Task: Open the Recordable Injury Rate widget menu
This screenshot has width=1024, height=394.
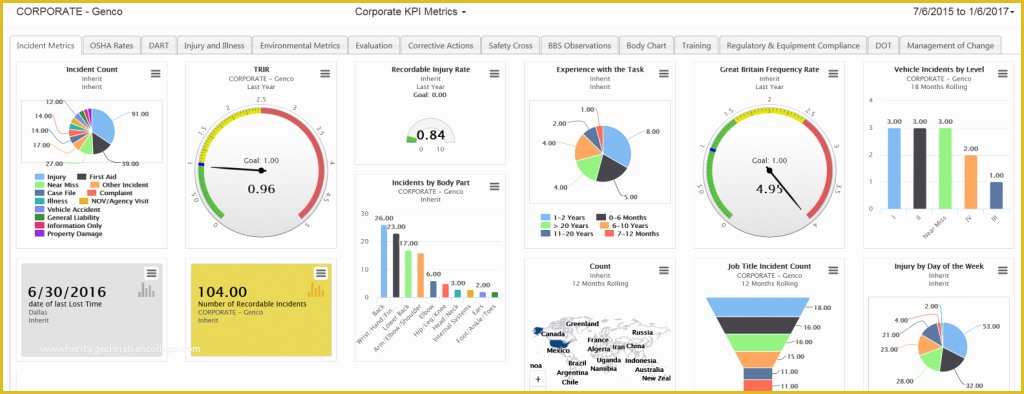Action: [494, 74]
